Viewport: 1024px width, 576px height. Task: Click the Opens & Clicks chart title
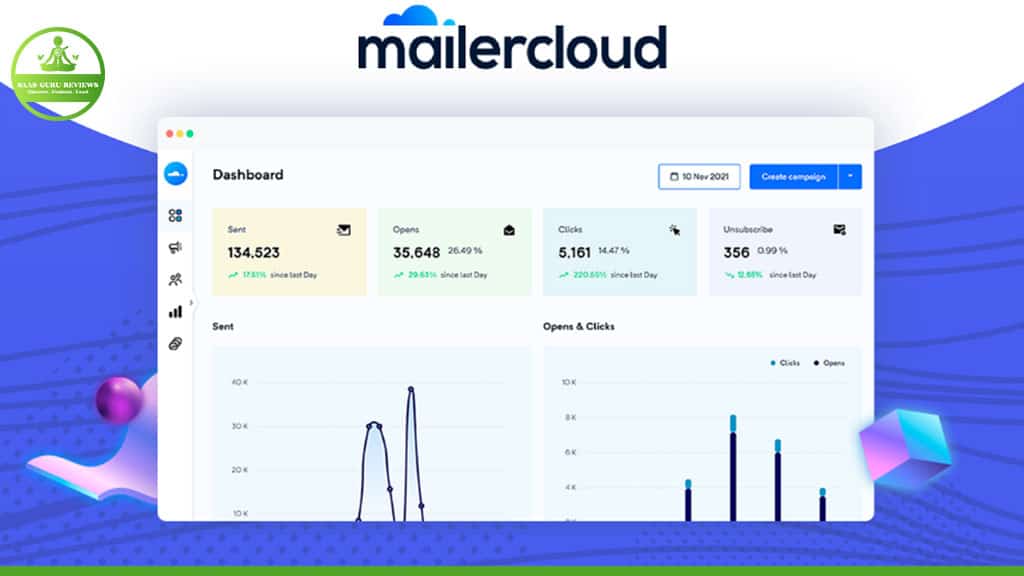coord(579,327)
